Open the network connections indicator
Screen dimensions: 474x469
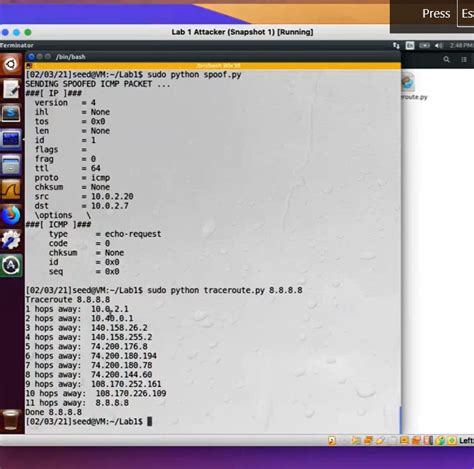click(396, 45)
